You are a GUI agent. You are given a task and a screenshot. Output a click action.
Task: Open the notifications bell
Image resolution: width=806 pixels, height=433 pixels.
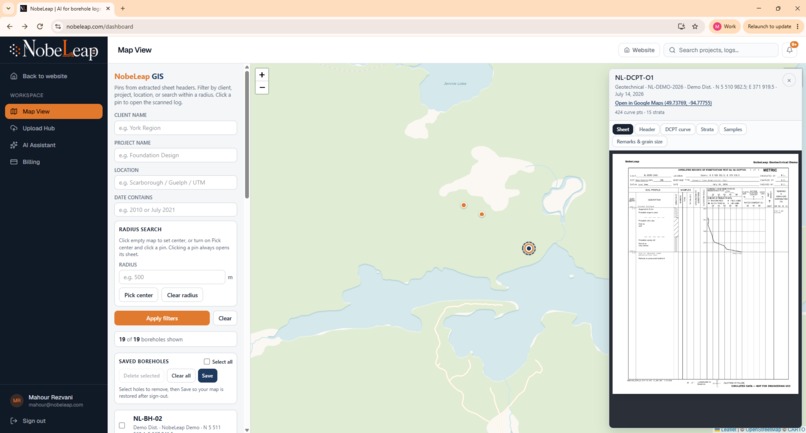tap(790, 50)
